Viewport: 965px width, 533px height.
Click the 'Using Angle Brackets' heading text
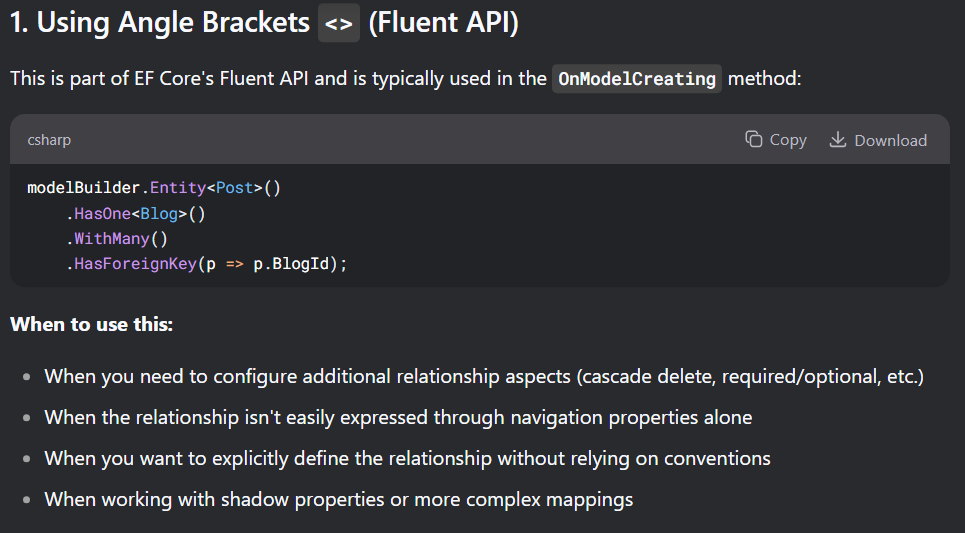(160, 24)
